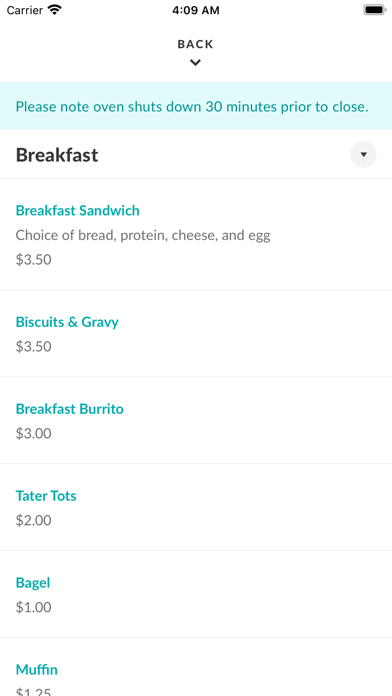The width and height of the screenshot is (392, 696).
Task: Click the Wi-Fi icon in status bar
Action: [x=55, y=10]
